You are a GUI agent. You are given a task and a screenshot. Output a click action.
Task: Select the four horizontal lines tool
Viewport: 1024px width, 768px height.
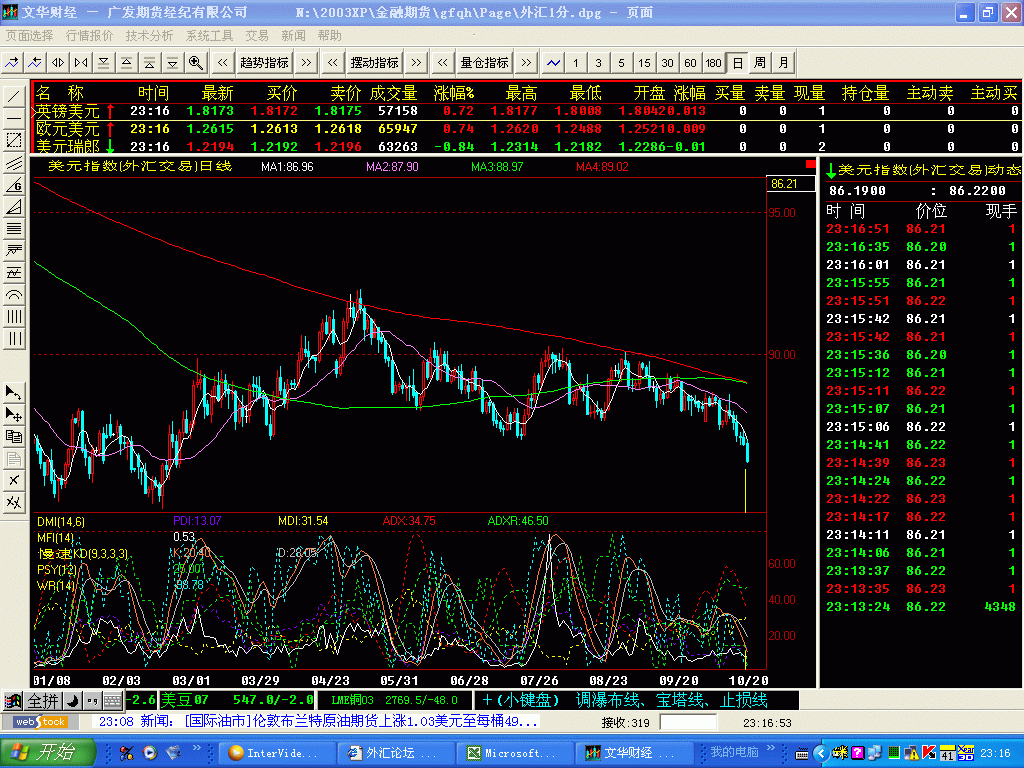pos(14,229)
